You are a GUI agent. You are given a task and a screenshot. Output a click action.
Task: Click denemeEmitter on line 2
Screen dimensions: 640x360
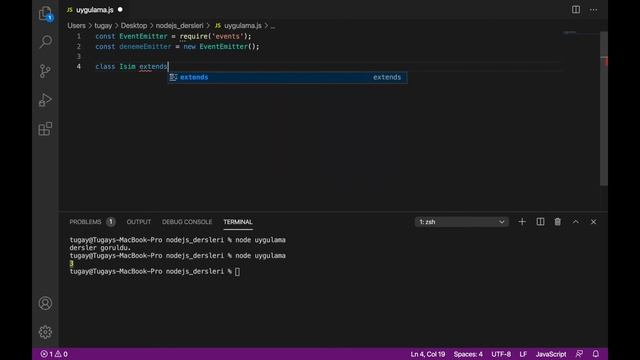coord(145,47)
